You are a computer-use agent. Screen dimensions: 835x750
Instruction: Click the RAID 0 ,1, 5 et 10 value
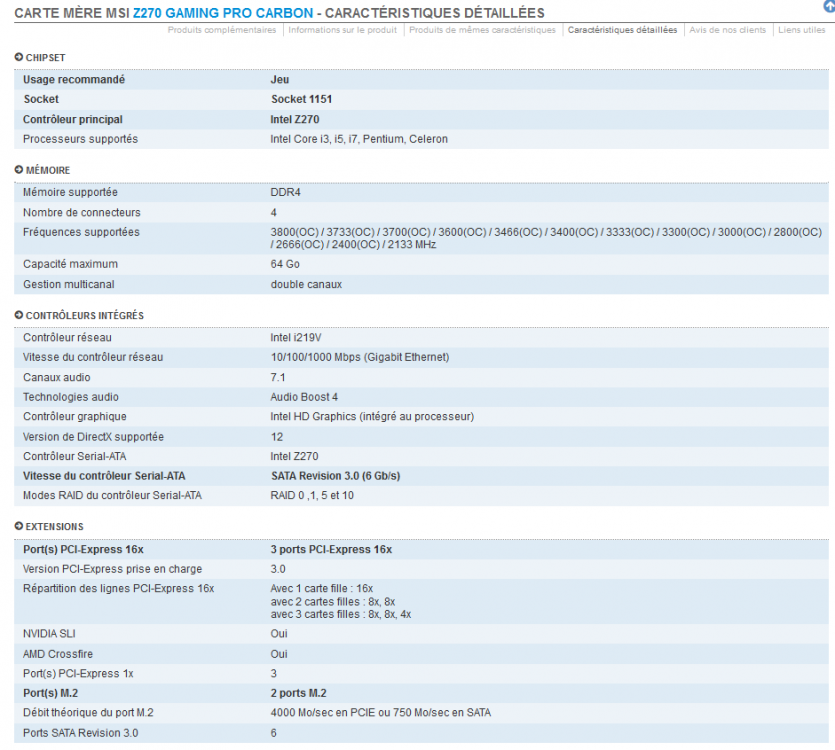point(312,496)
